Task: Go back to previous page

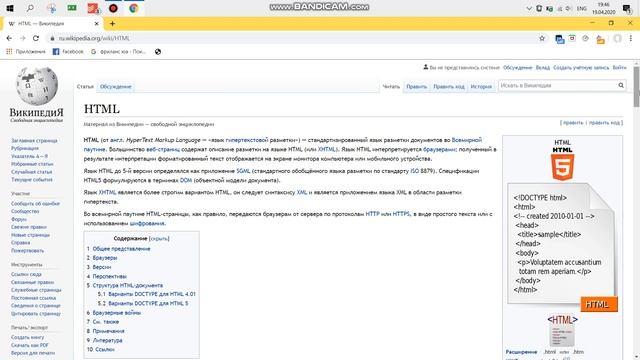Action: (9, 38)
